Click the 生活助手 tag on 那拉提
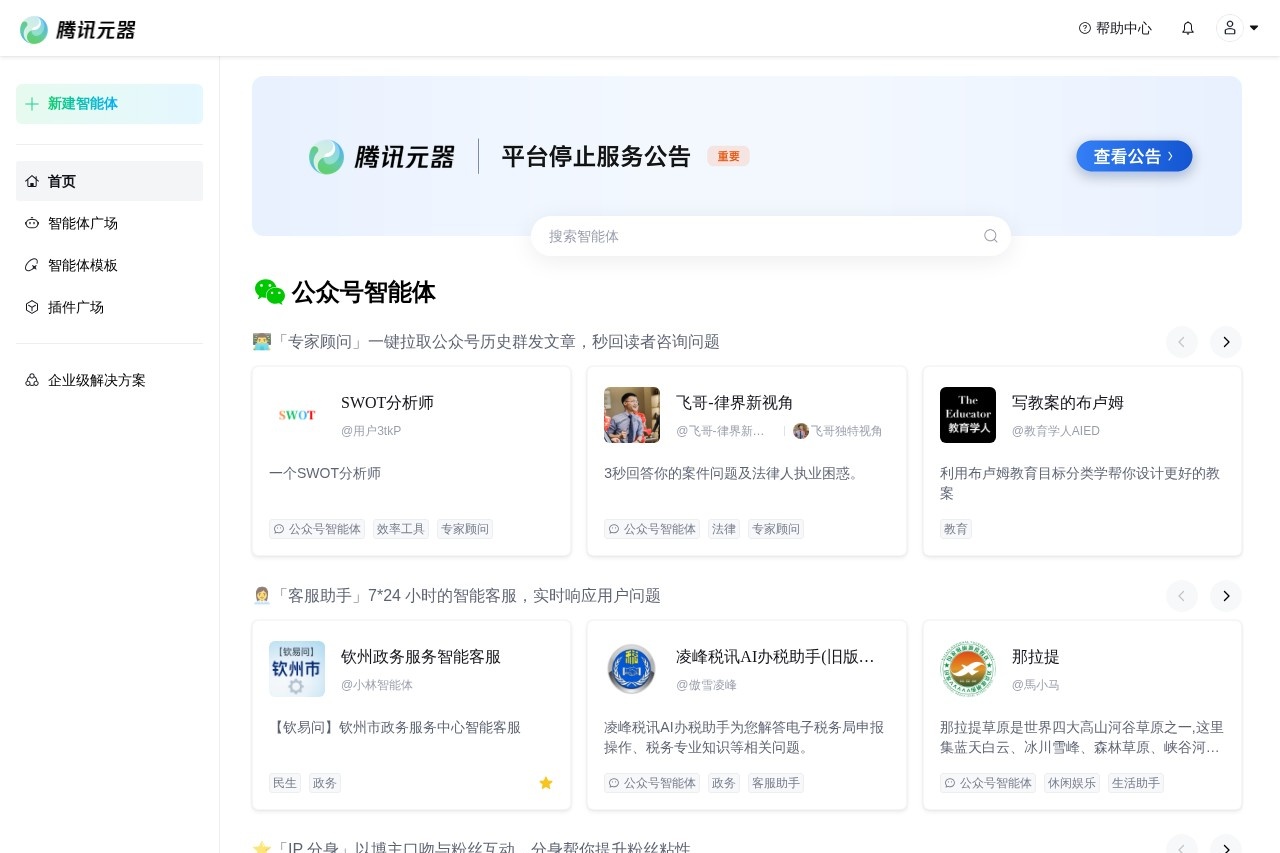Viewport: 1280px width, 853px height. pos(1136,783)
